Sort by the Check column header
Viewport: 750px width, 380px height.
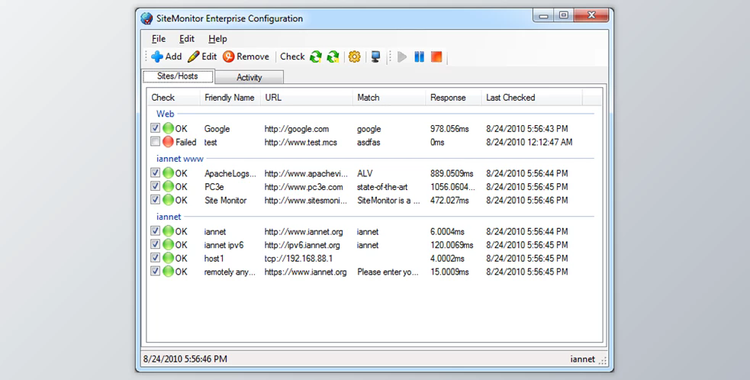174,98
